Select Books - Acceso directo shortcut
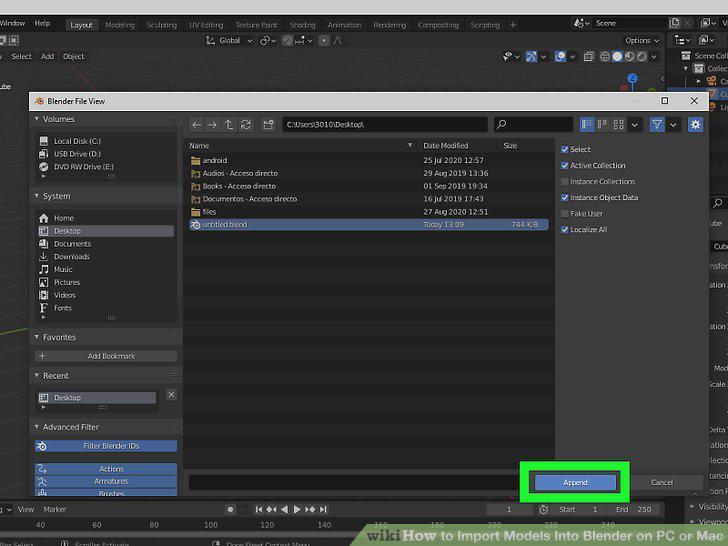 [369, 186]
